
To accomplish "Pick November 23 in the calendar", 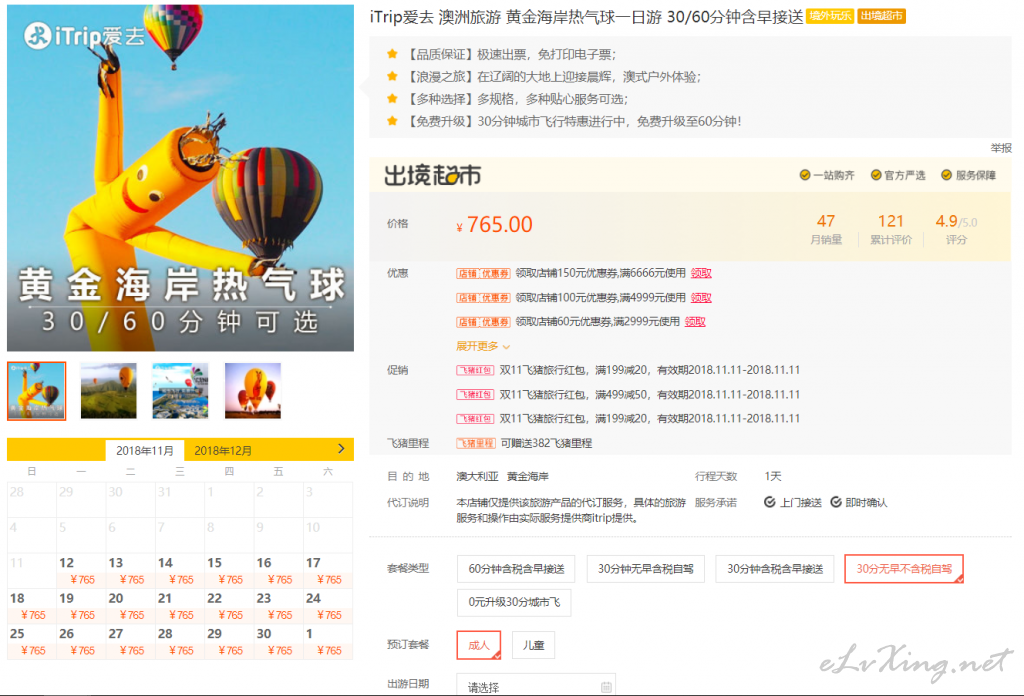I will pos(279,606).
